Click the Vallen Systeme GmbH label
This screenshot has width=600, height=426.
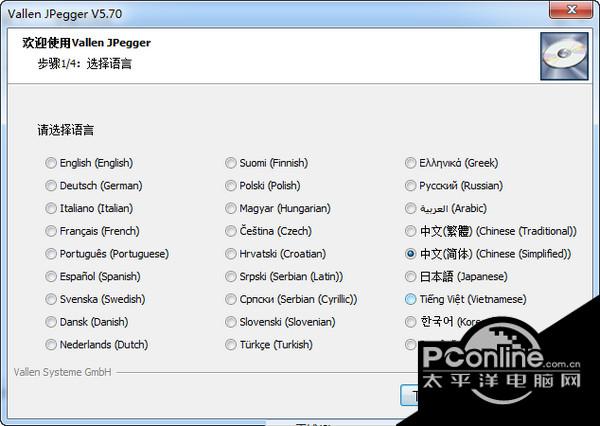pyautogui.click(x=62, y=372)
